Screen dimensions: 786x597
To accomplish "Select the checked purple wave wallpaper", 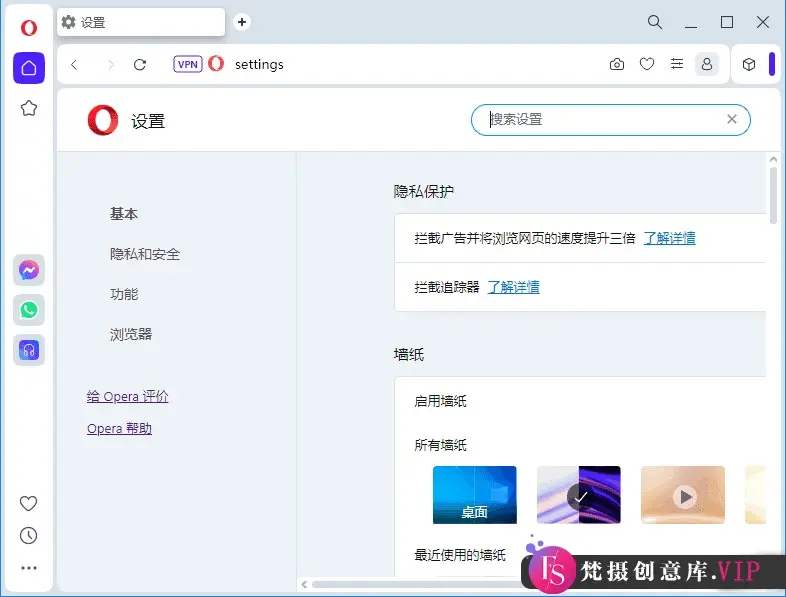I will tap(578, 495).
